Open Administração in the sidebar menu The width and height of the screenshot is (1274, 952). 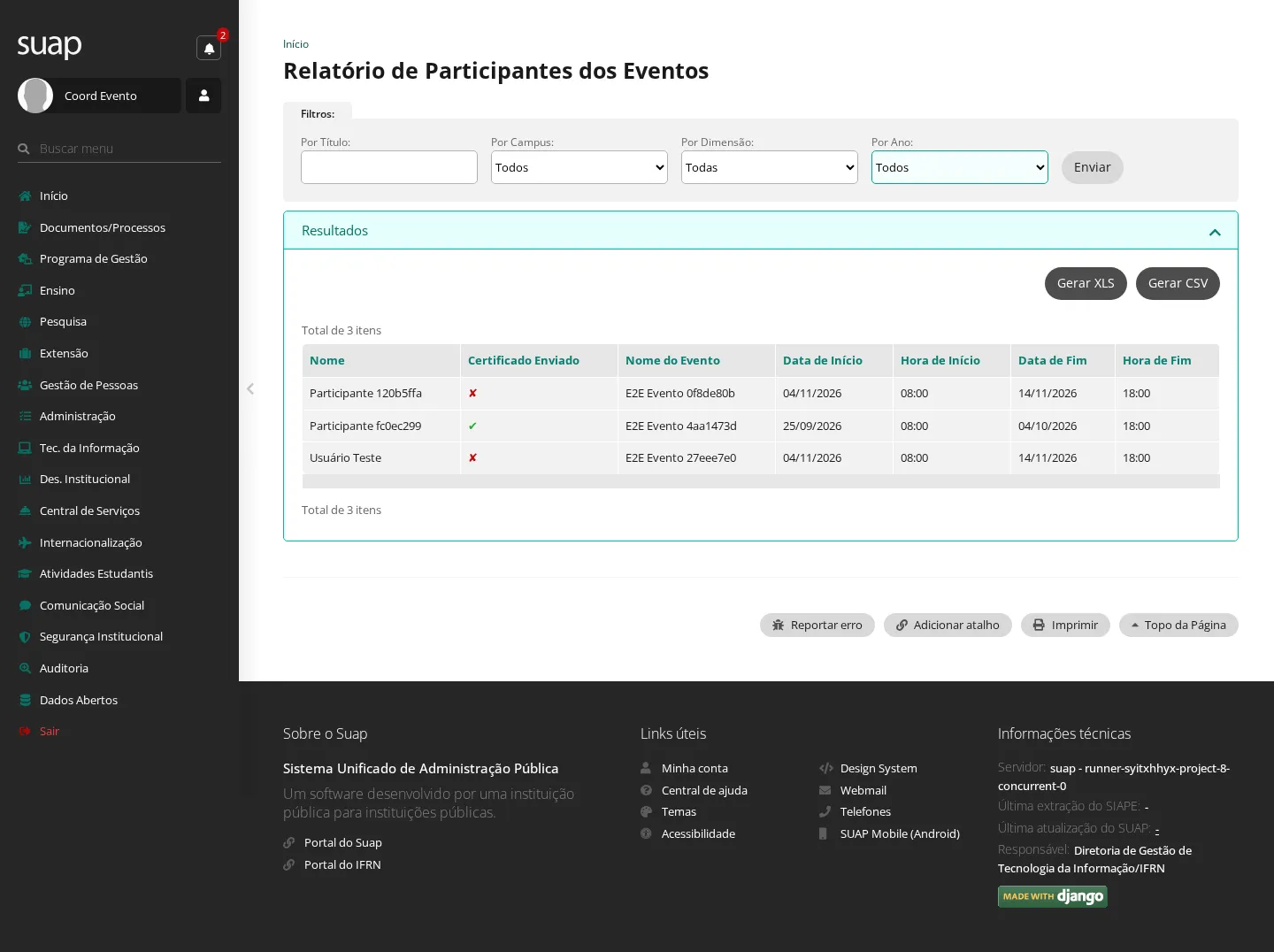[x=78, y=416]
